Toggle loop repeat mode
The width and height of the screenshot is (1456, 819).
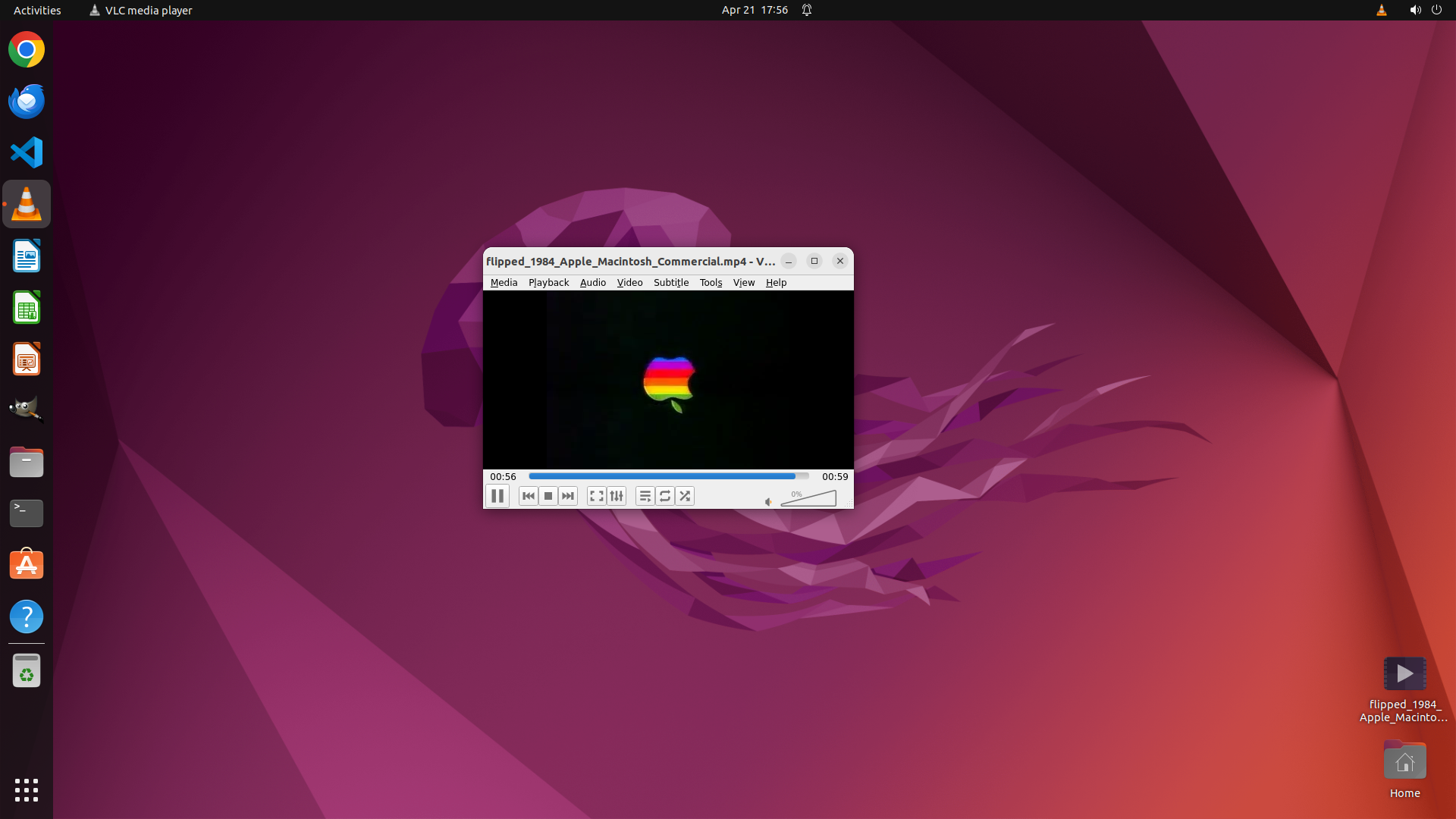pos(665,496)
